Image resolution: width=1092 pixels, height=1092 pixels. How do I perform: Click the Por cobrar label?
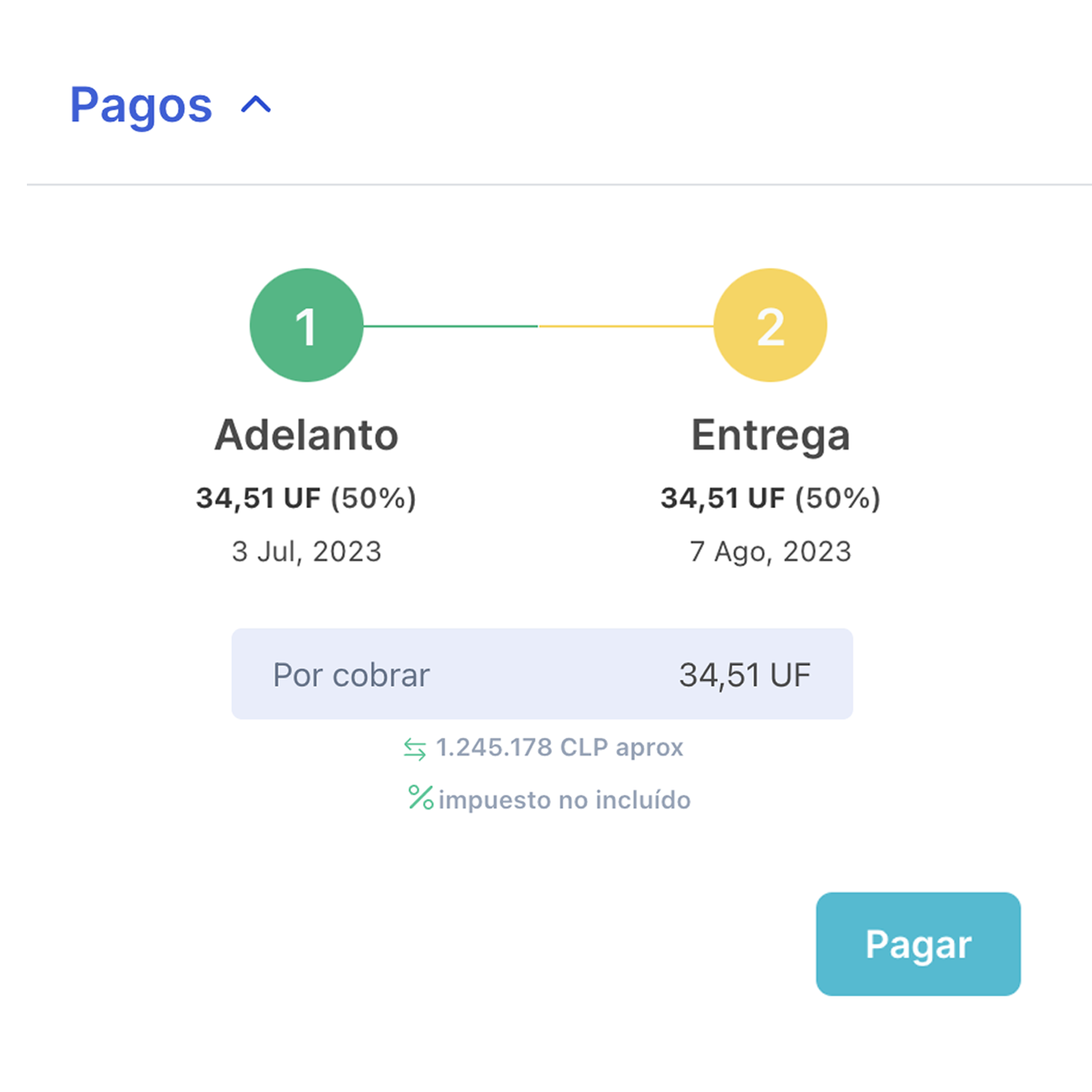tap(351, 675)
